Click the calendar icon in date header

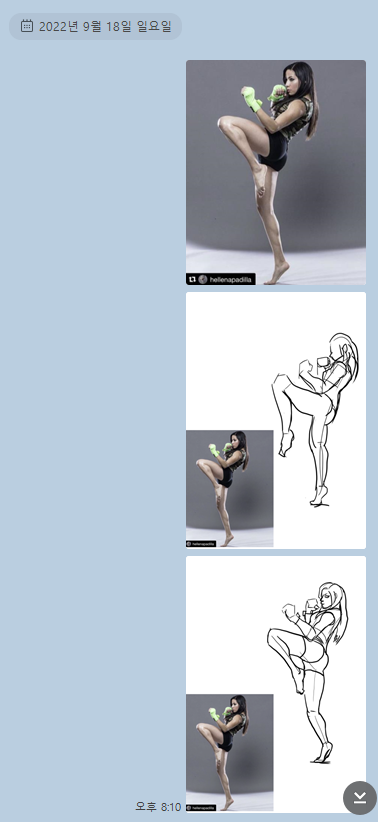click(x=27, y=26)
